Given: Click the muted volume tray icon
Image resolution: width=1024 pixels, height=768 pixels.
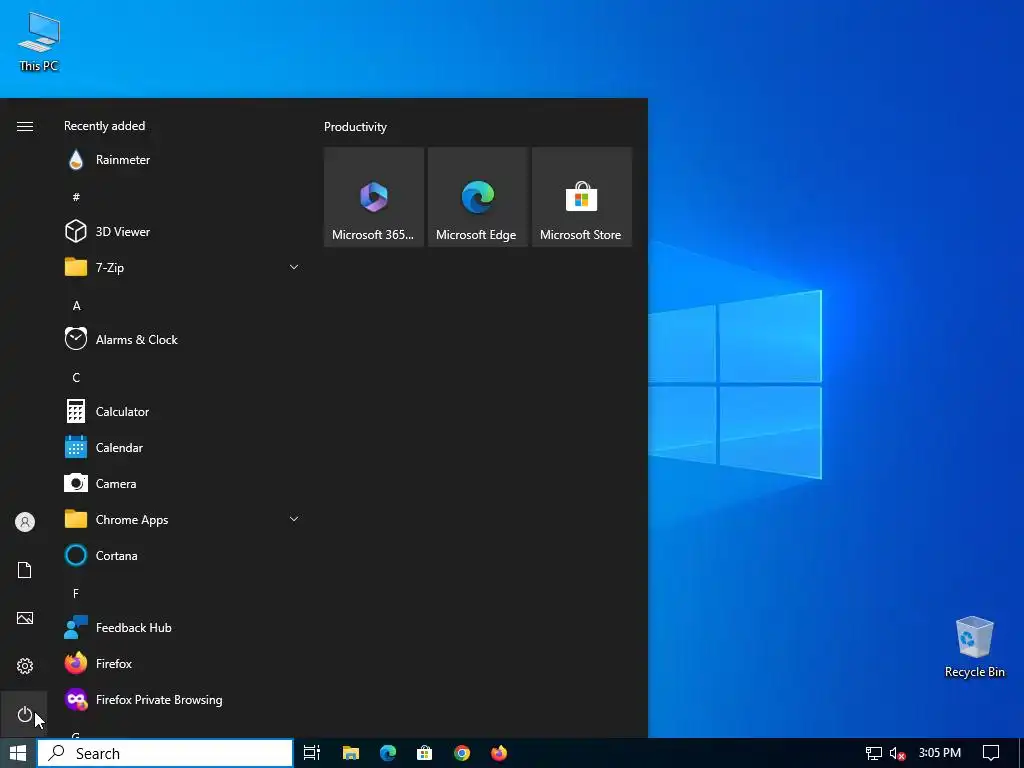Looking at the screenshot, I should coord(898,754).
